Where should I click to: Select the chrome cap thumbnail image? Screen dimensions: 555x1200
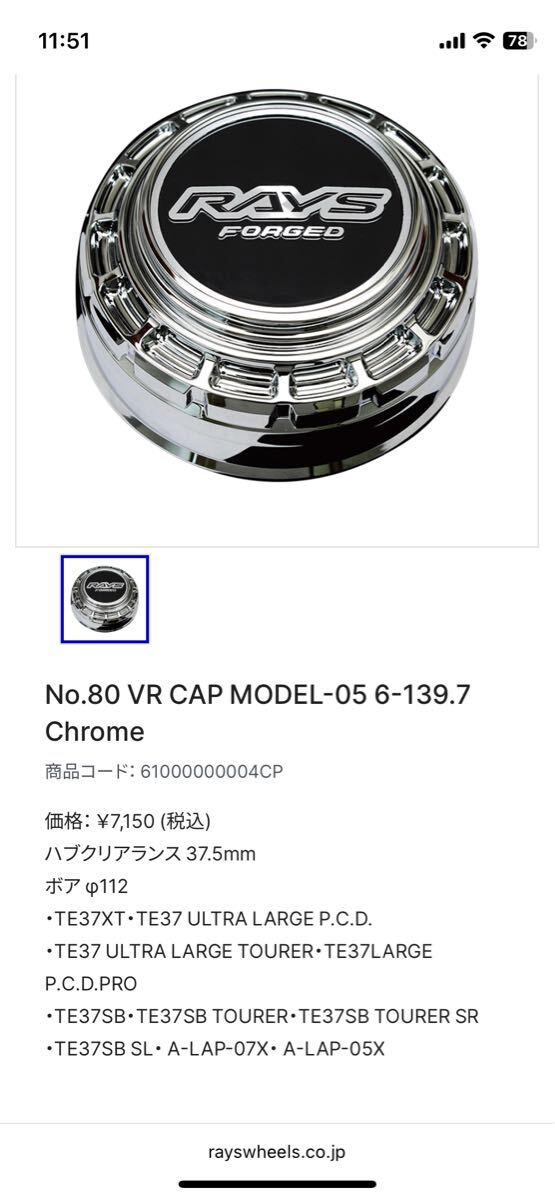[x=105, y=599]
